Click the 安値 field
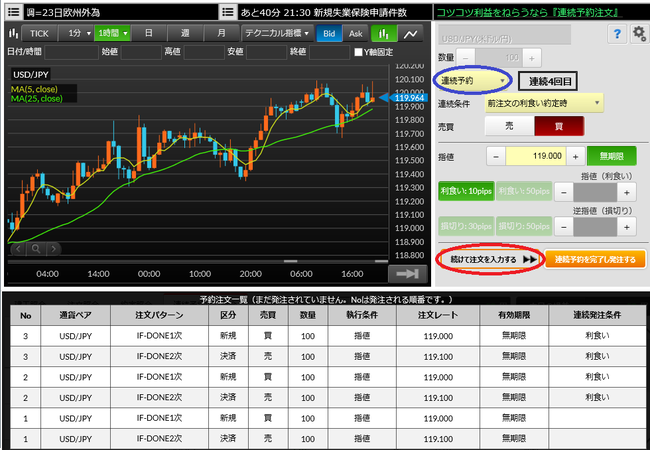650x450 pixels. [x=266, y=52]
